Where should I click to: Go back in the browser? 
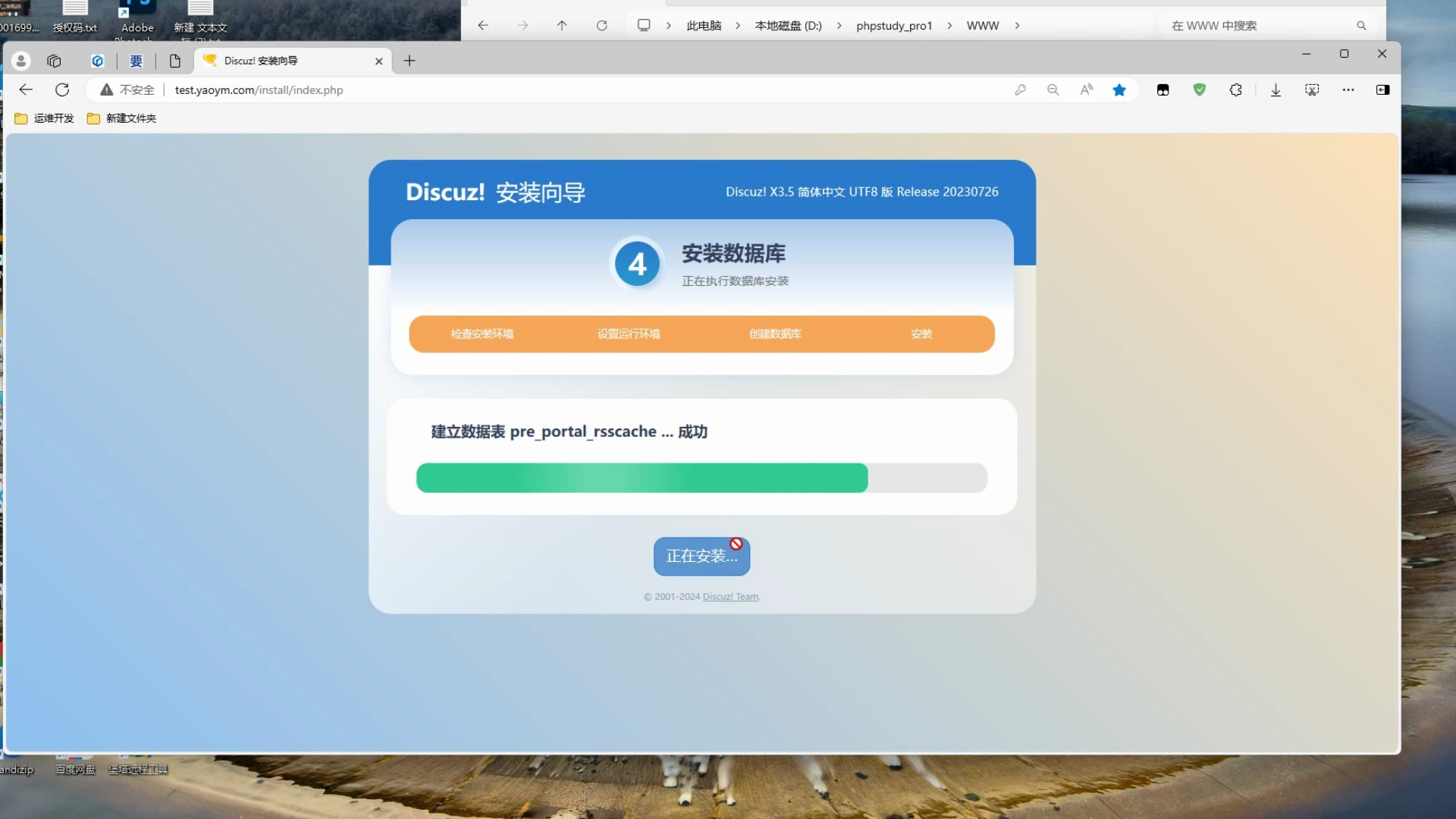point(26,89)
